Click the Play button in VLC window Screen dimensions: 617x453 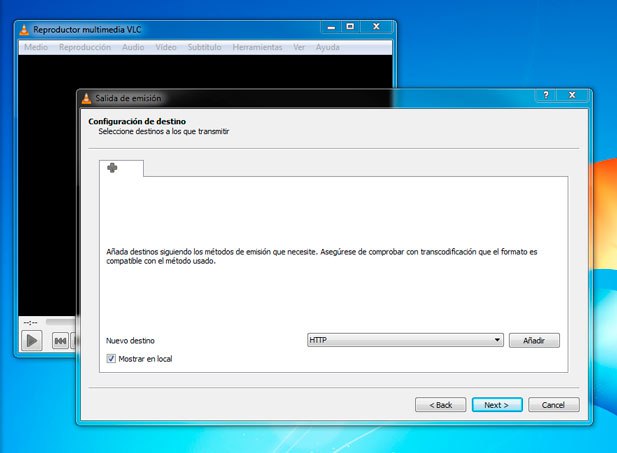click(x=32, y=340)
